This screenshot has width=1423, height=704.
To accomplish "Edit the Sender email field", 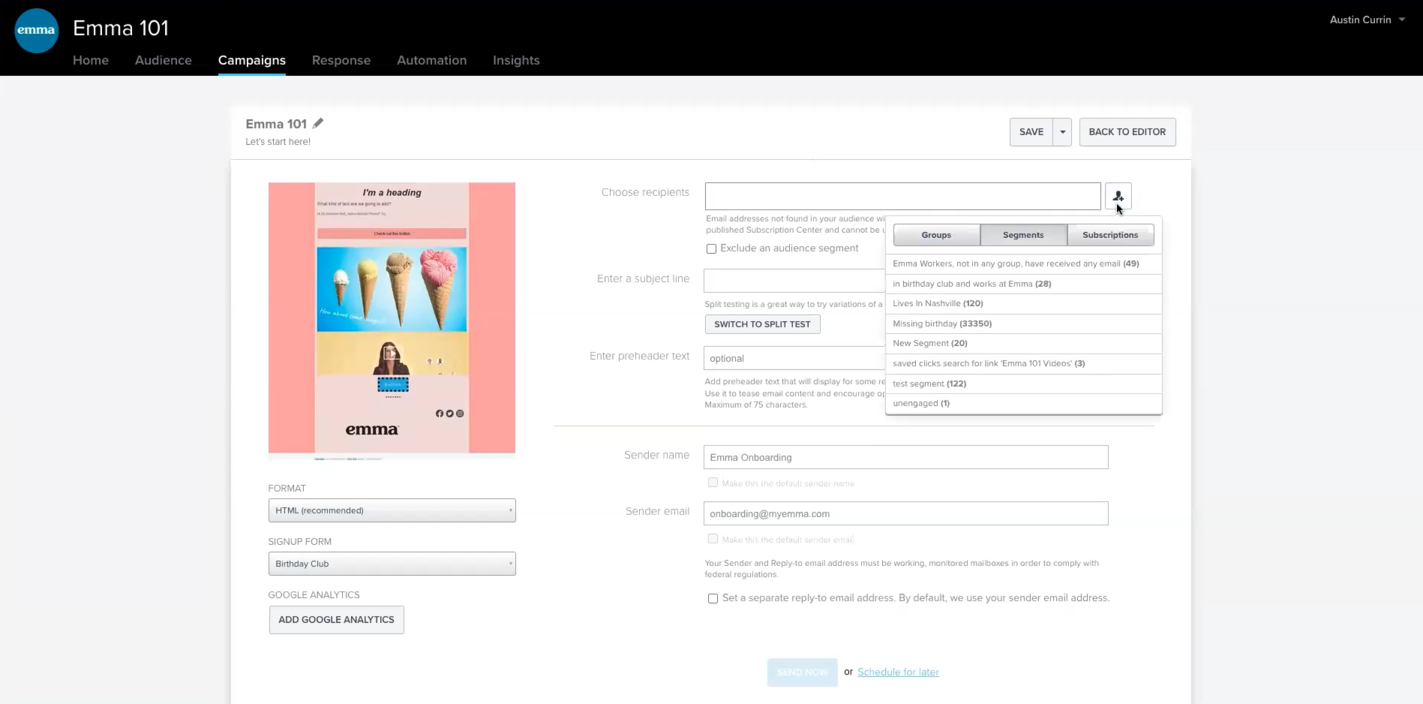I will click(x=906, y=513).
